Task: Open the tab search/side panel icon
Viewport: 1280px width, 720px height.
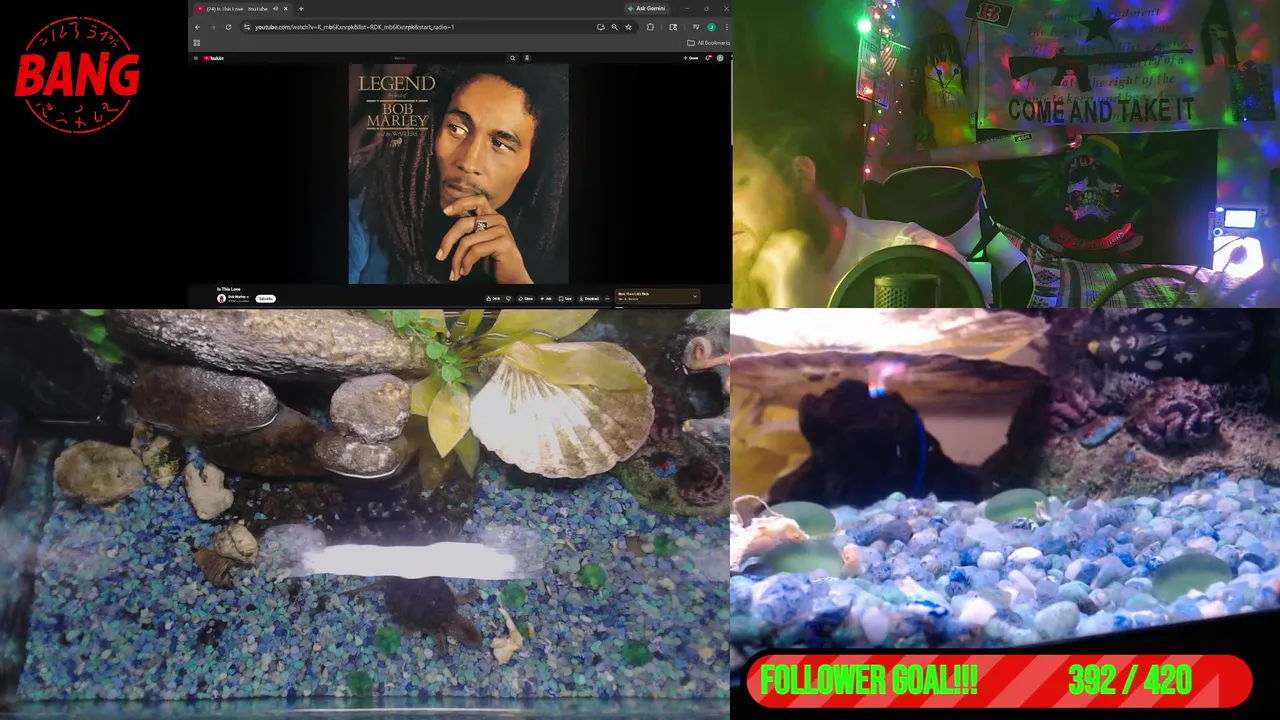Action: 673,27
